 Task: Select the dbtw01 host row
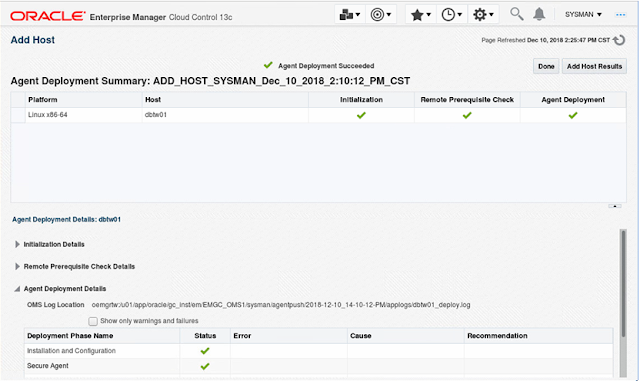click(x=318, y=115)
